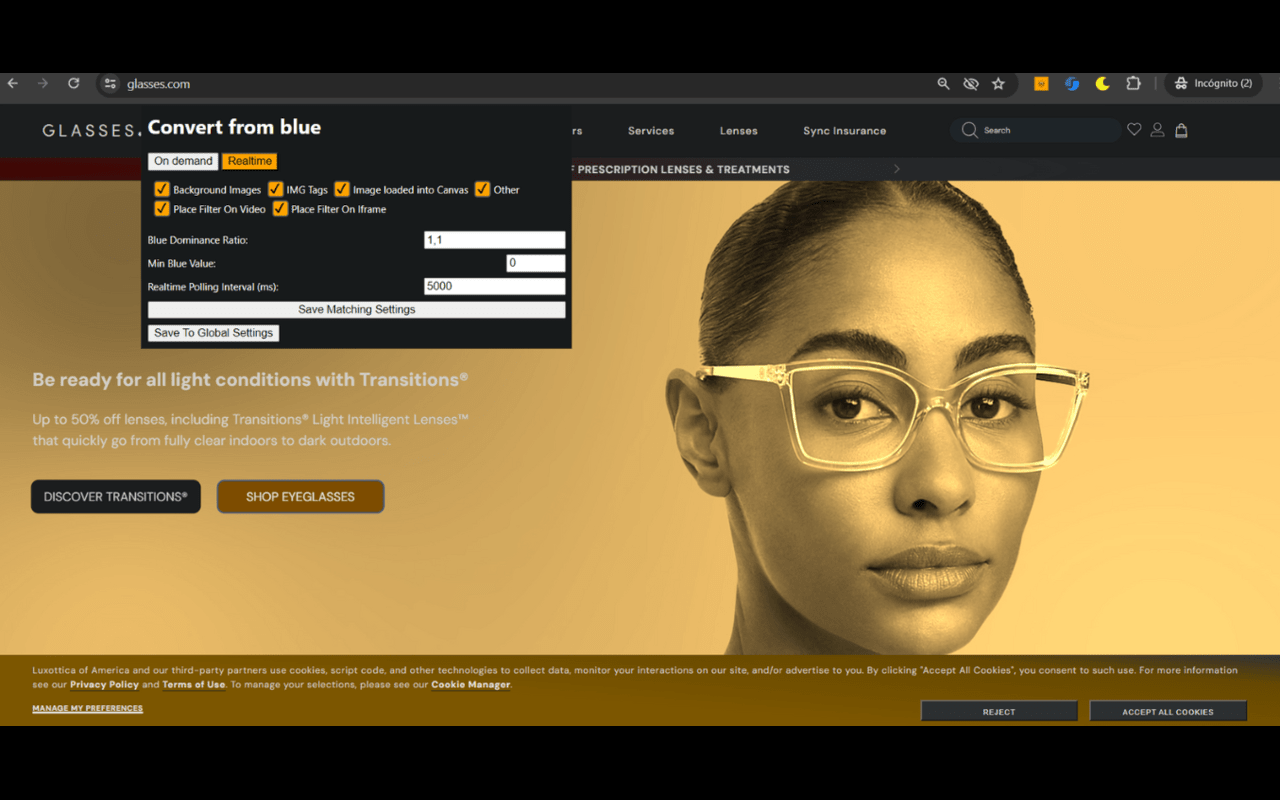Click the Realtime Polling Interval field
Viewport: 1280px width, 800px height.
tap(495, 286)
